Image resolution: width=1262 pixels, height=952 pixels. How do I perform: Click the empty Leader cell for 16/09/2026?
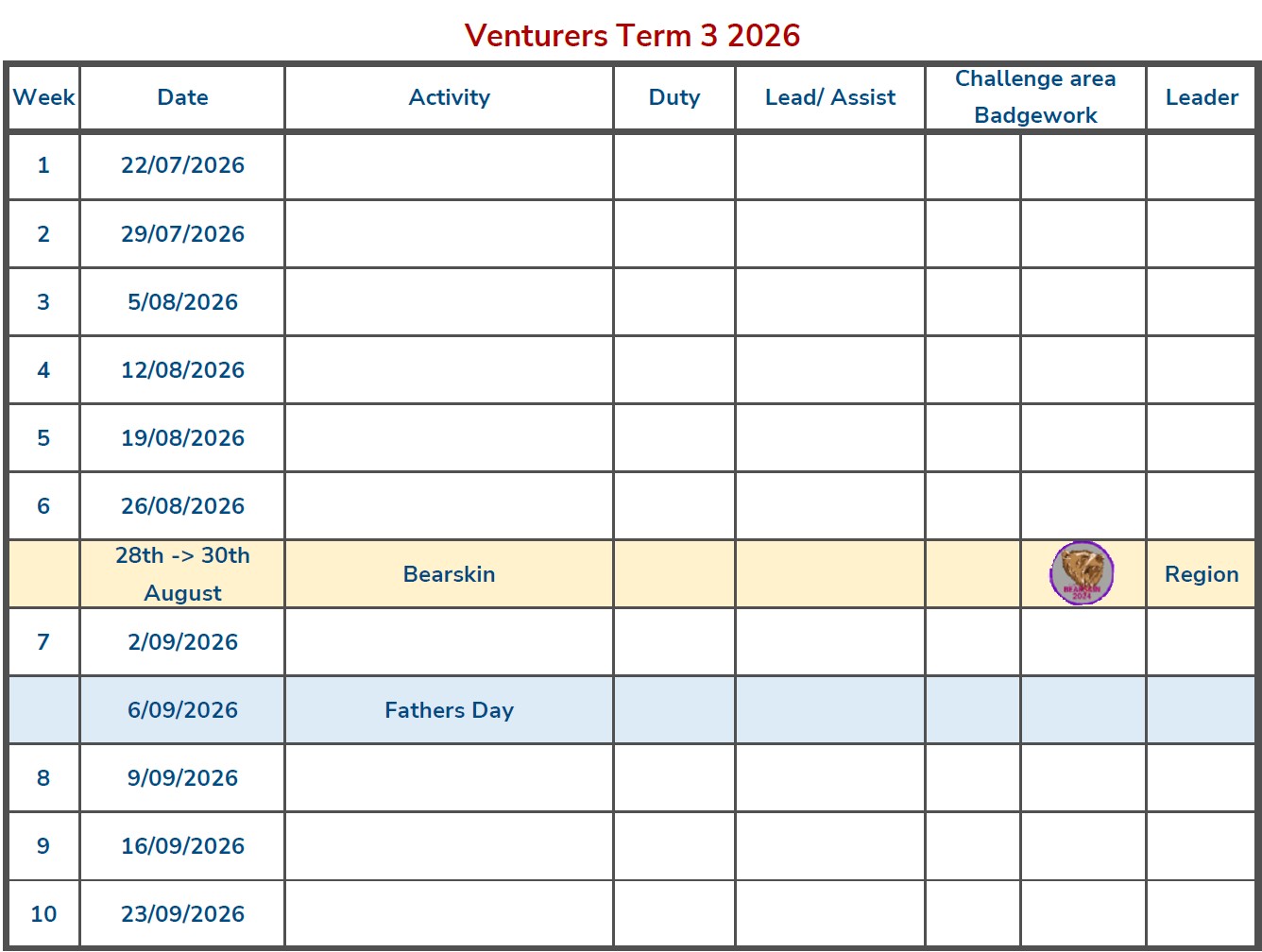coord(1202,846)
